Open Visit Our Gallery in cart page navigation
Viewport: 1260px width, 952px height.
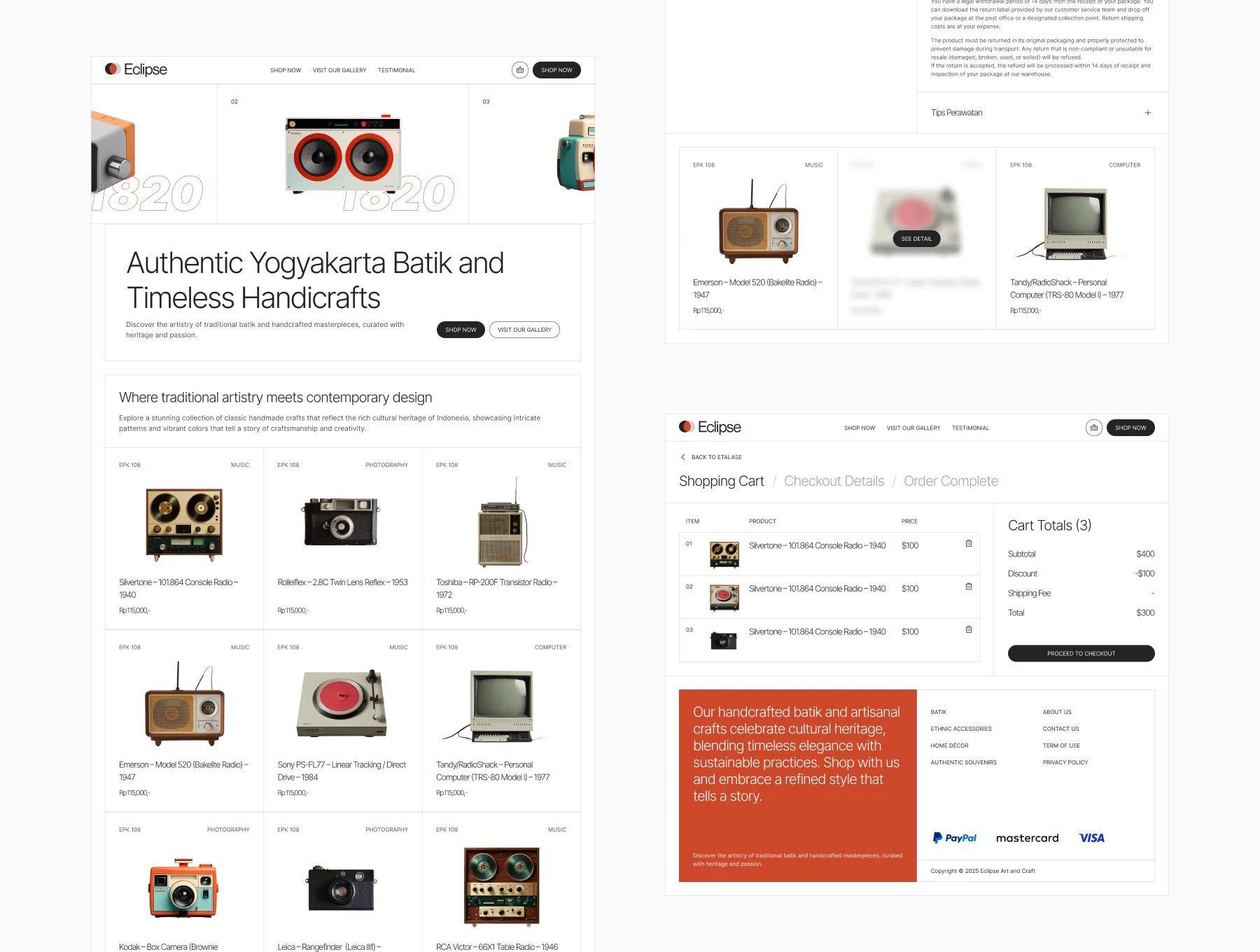pos(913,428)
